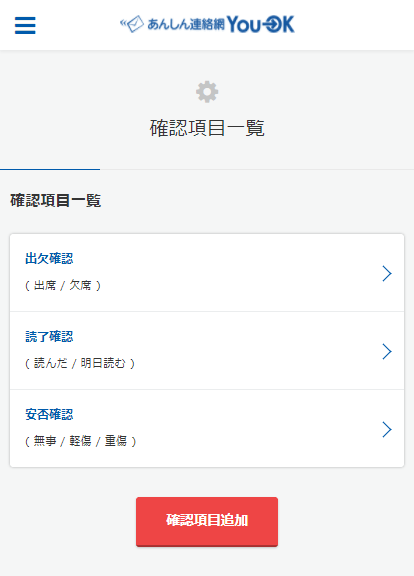
Task: Open the 読了確認 item
Action: tap(207, 351)
